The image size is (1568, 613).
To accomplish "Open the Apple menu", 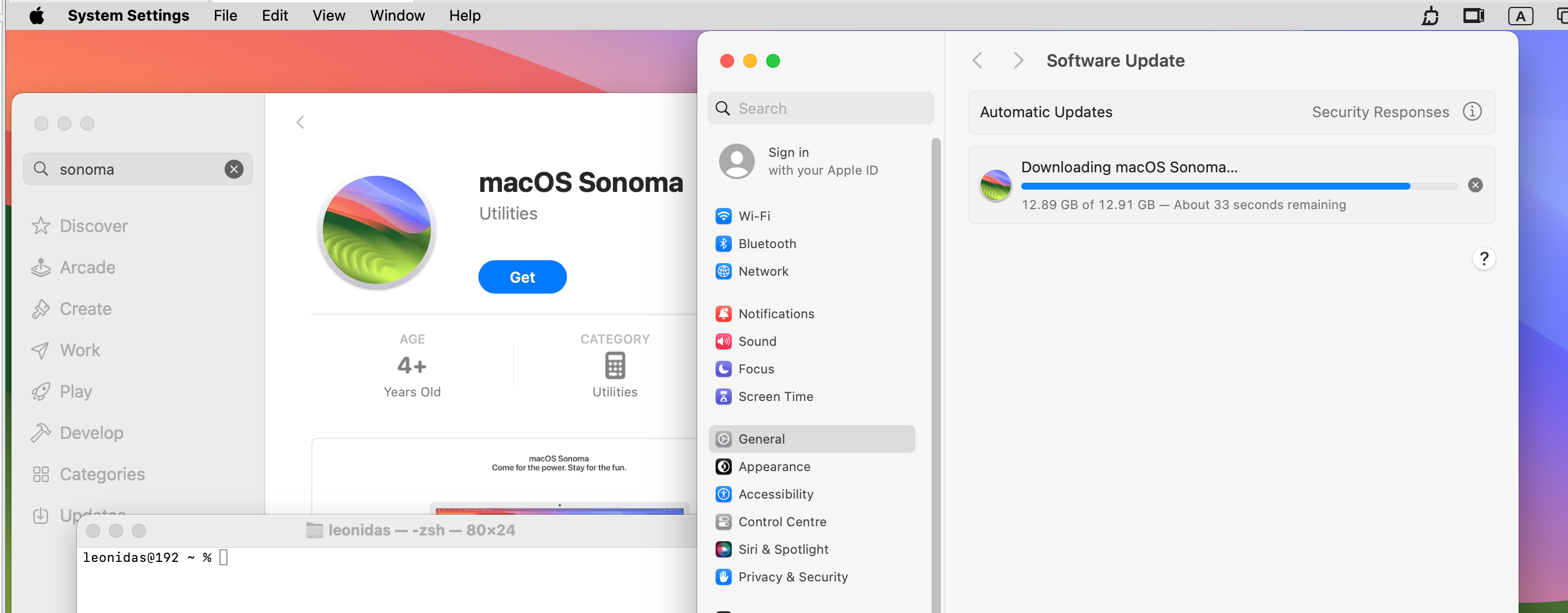I will (37, 15).
